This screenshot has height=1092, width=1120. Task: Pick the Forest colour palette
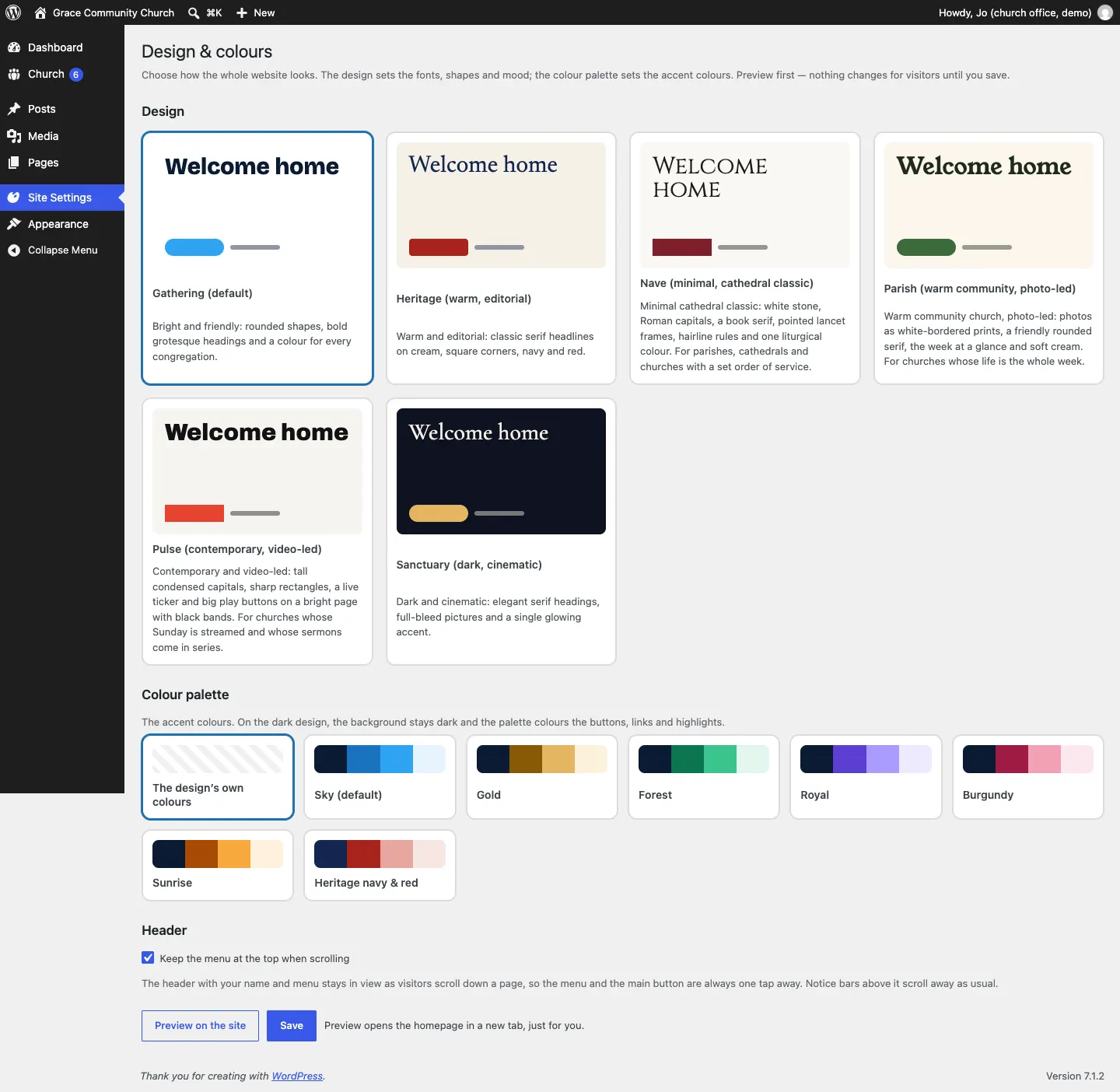(x=704, y=777)
